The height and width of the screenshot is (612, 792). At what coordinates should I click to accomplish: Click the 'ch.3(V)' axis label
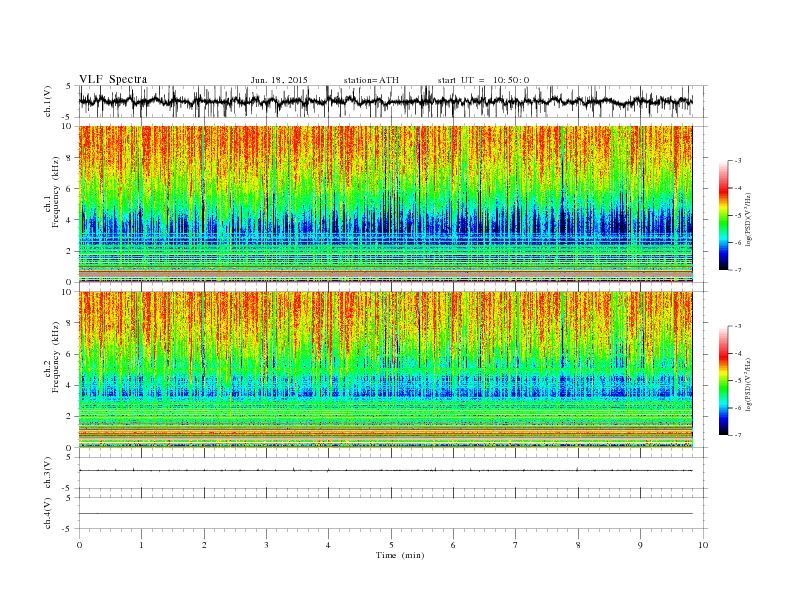[x=48, y=472]
